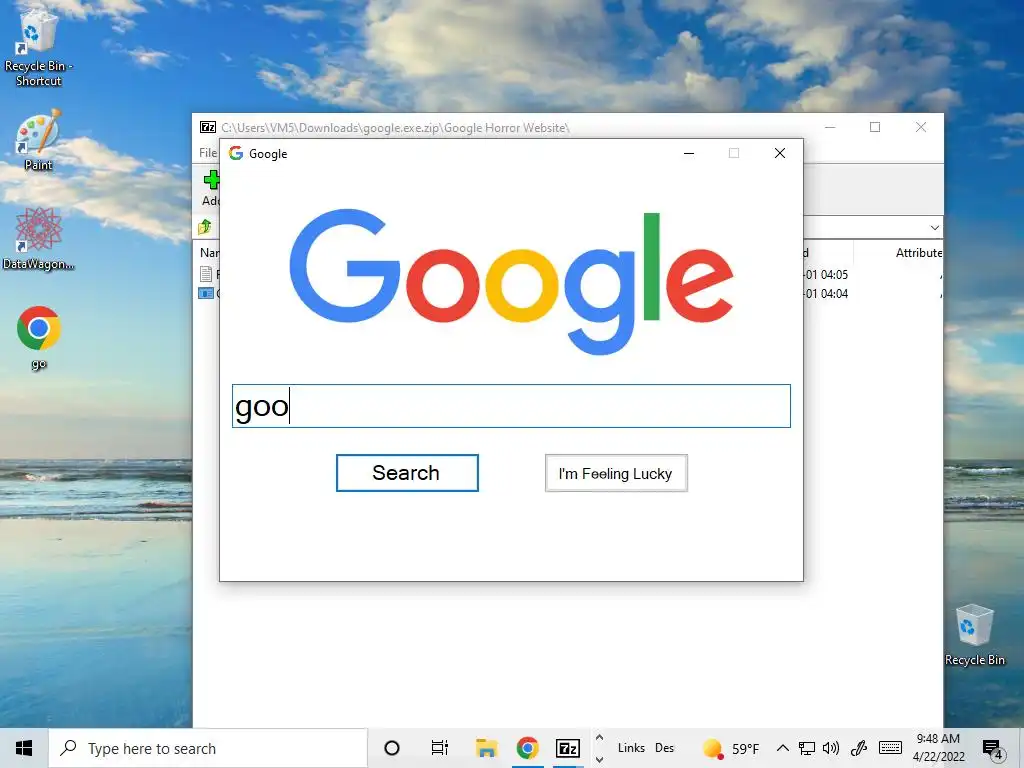Open the Paint desktop shortcut
Image resolution: width=1024 pixels, height=768 pixels.
(x=39, y=142)
